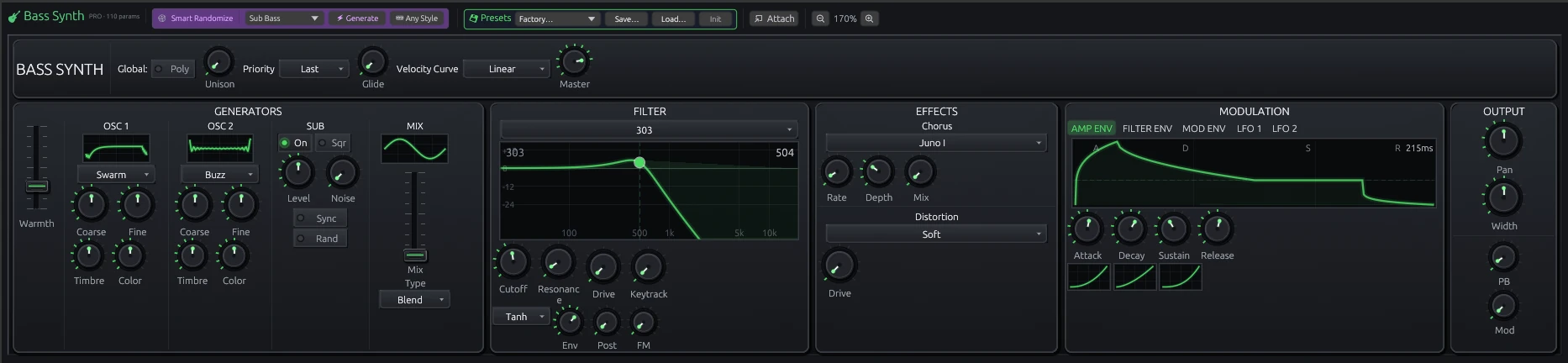
Task: Click the Attack curve shape thumbnail
Action: click(1089, 277)
